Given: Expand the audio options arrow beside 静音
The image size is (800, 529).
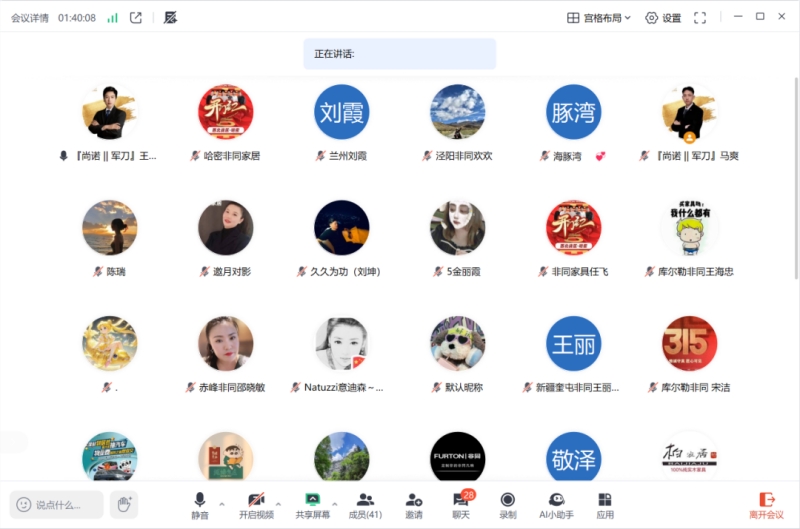Looking at the screenshot, I should 222,504.
